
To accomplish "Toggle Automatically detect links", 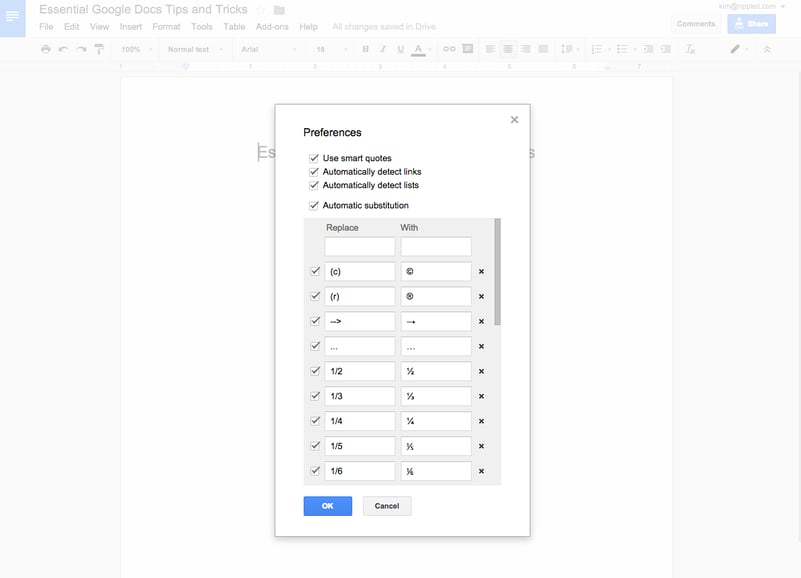I will pos(314,172).
